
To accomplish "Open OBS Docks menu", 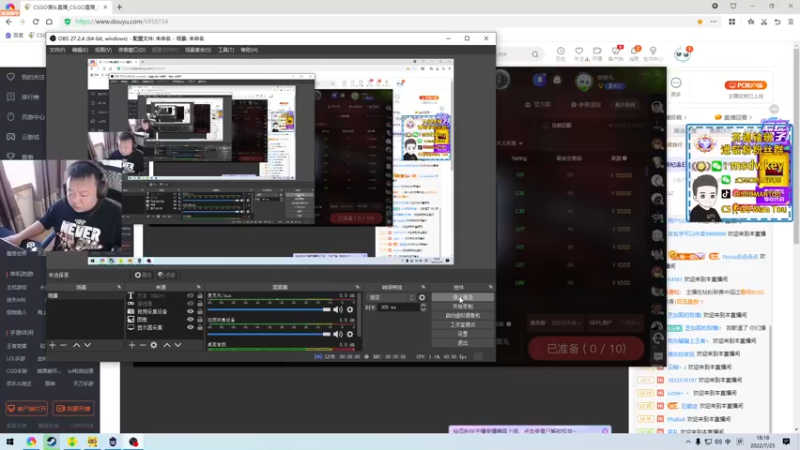I will 132,50.
